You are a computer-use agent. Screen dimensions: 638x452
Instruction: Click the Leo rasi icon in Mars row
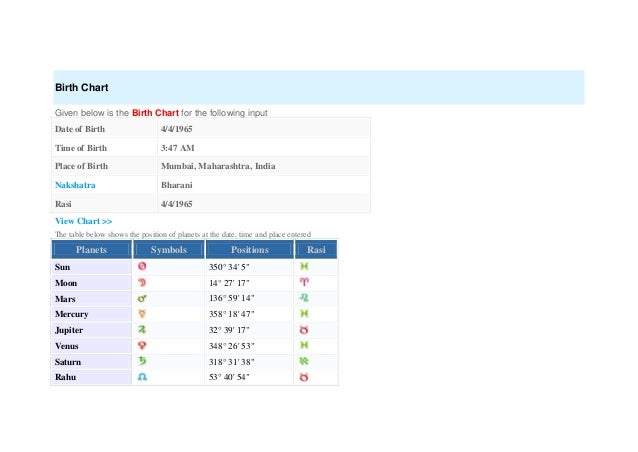pos(304,298)
